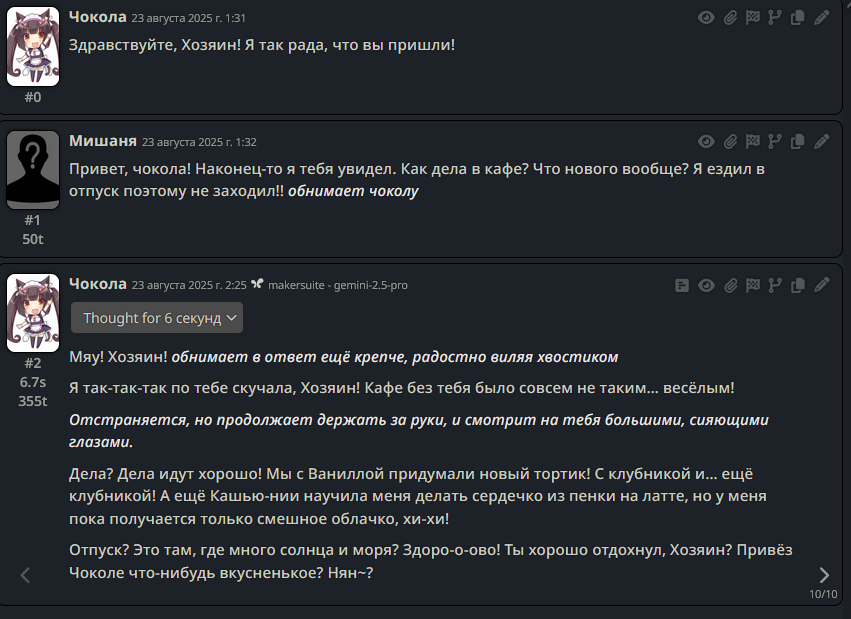Click the Мишаня username label
851x619 pixels.
point(103,141)
